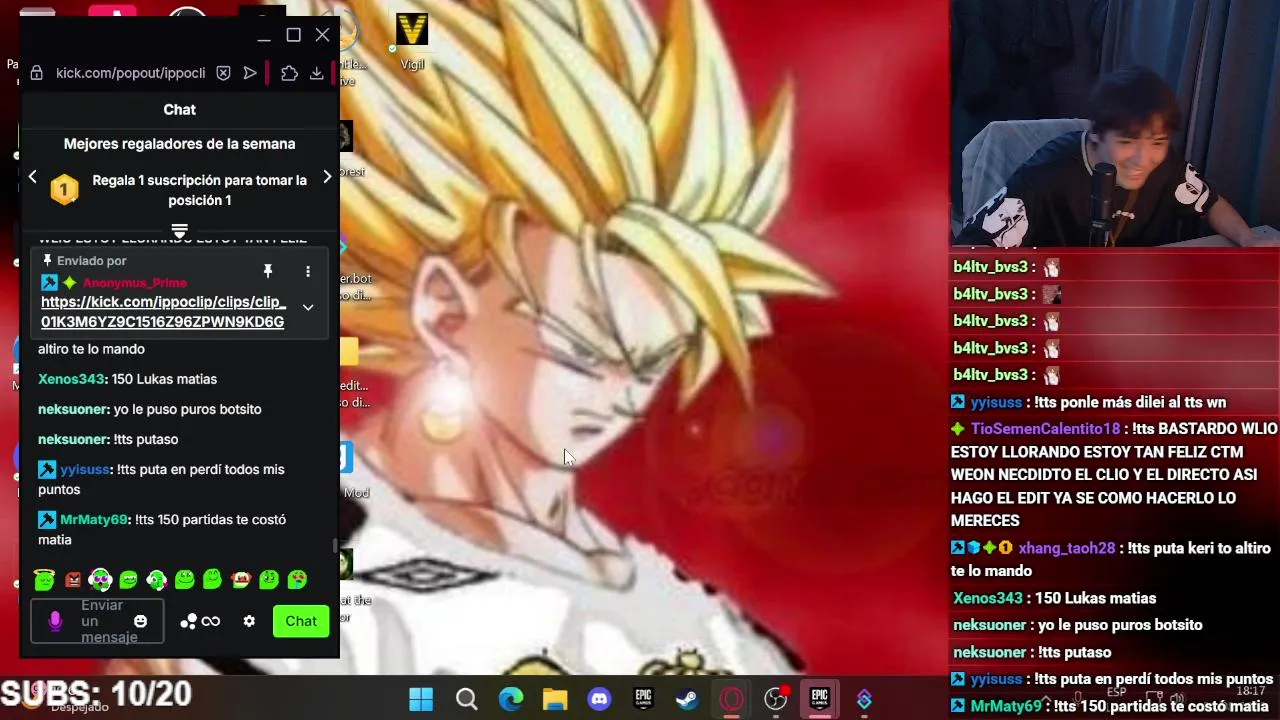
Task: Click "Regala 1 suscripción" banner text
Action: (200, 190)
